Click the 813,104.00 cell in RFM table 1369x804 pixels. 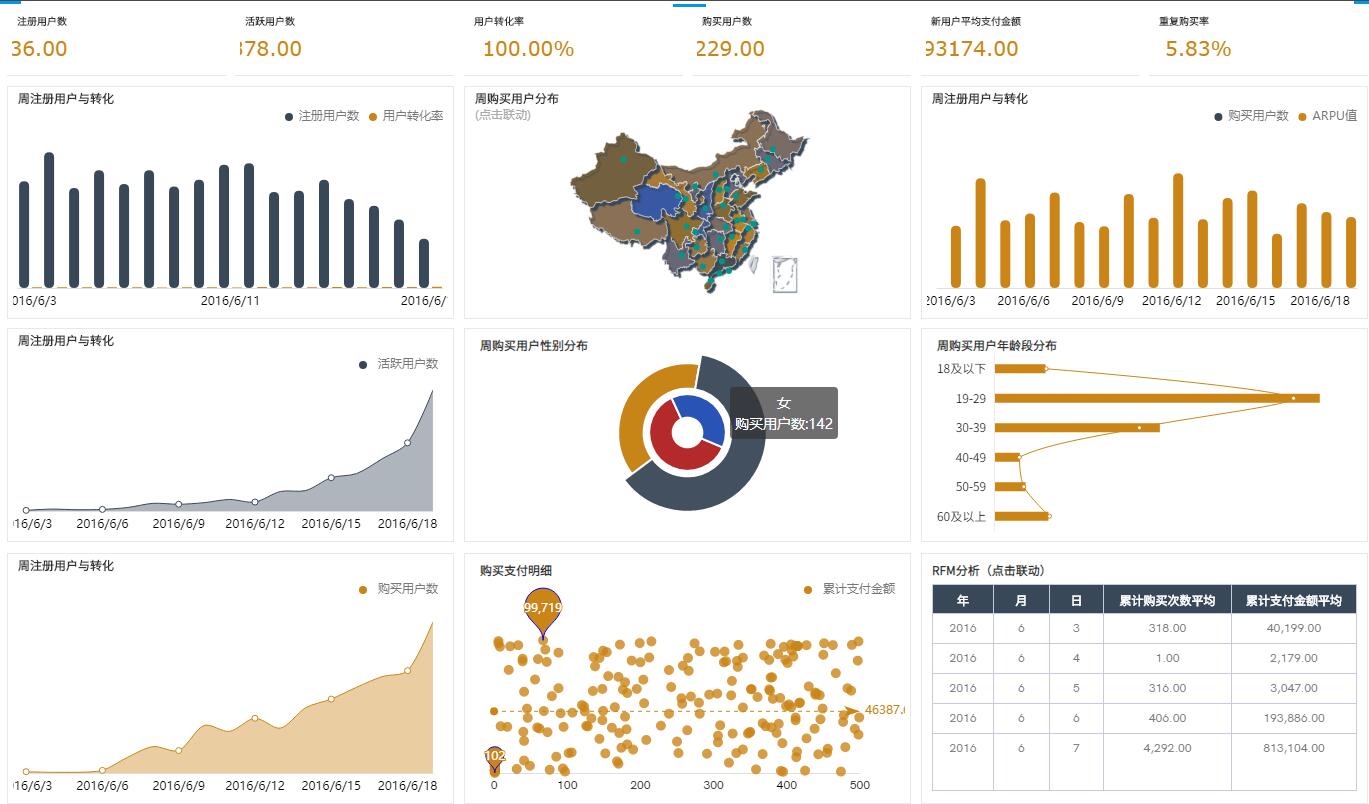point(1293,748)
